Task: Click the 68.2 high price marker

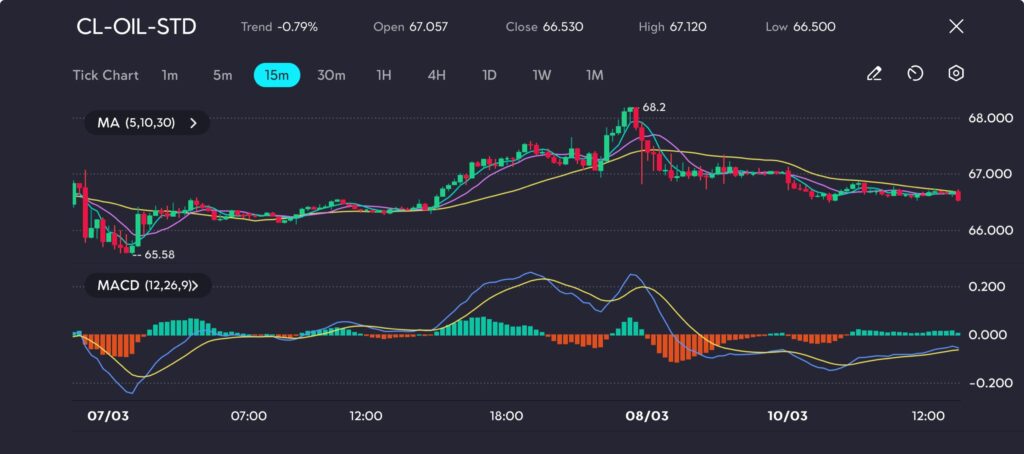Action: (653, 106)
